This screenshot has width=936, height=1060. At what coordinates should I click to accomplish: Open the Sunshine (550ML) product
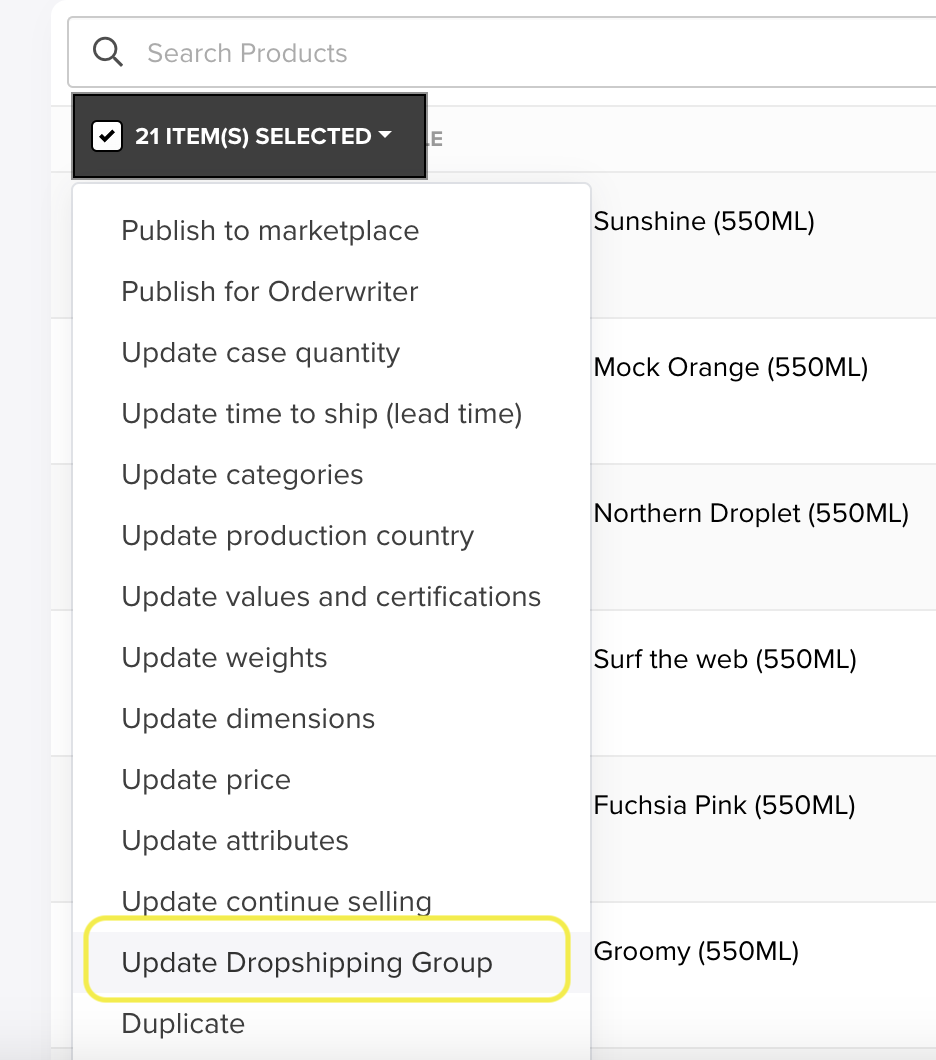tap(704, 221)
